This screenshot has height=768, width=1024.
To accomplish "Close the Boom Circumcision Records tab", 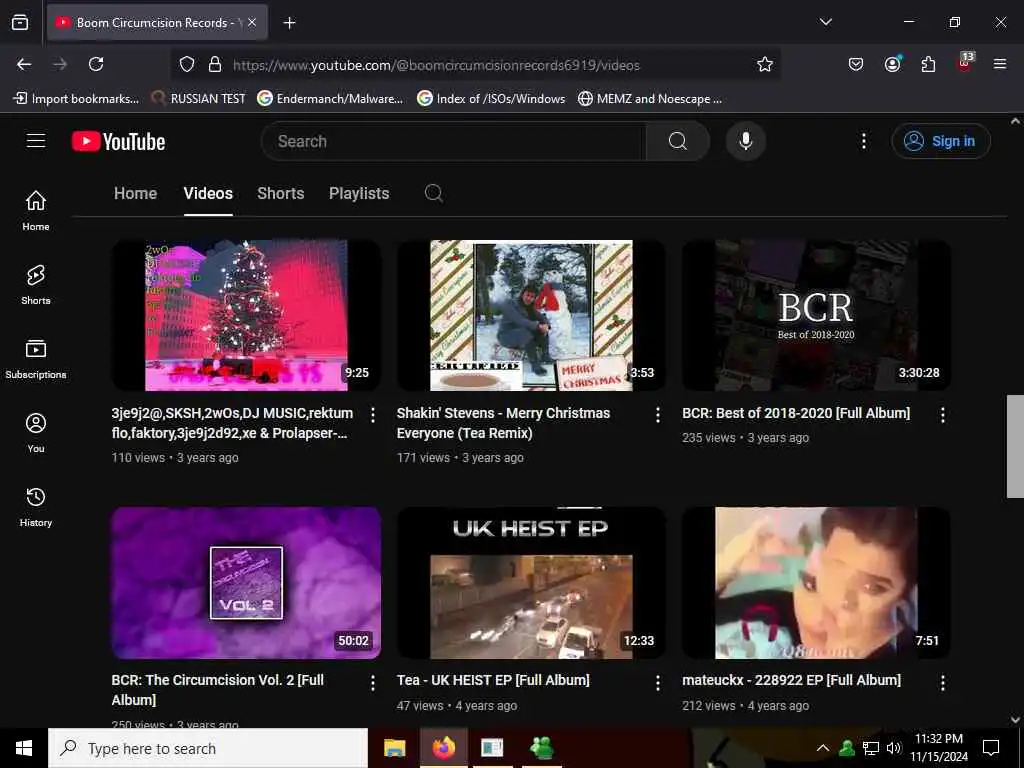I will tap(252, 22).
